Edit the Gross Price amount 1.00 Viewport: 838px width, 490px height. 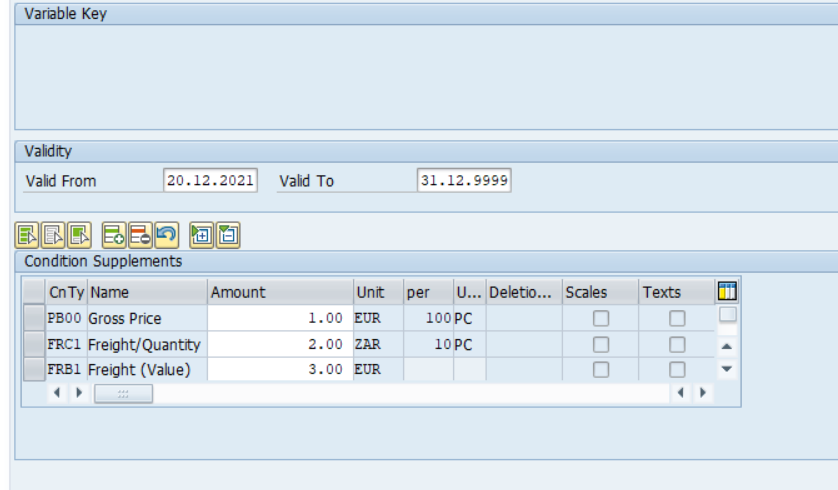click(280, 318)
